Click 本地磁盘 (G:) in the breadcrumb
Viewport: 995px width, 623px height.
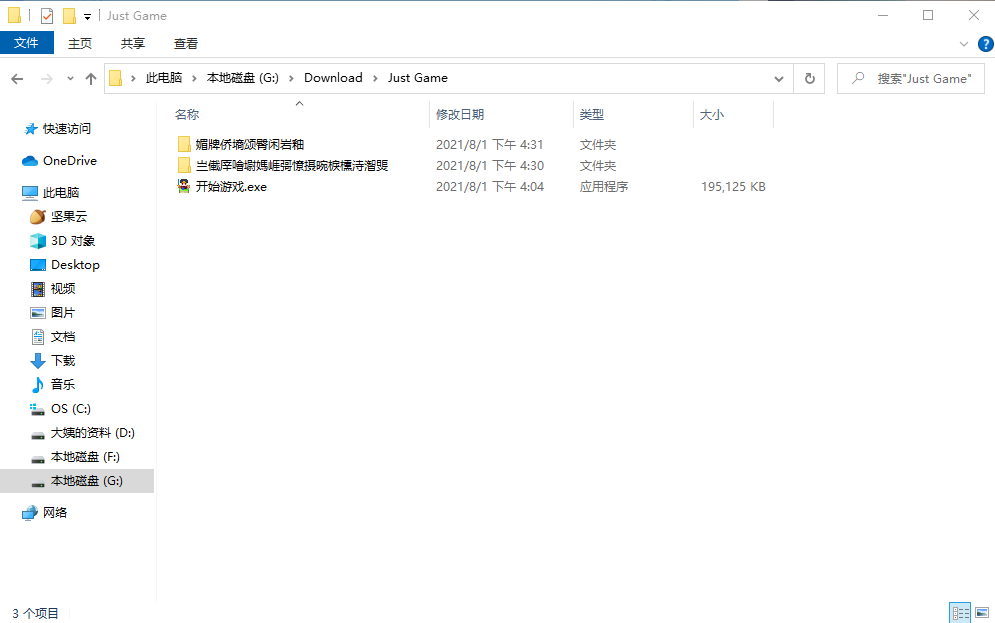(x=242, y=78)
